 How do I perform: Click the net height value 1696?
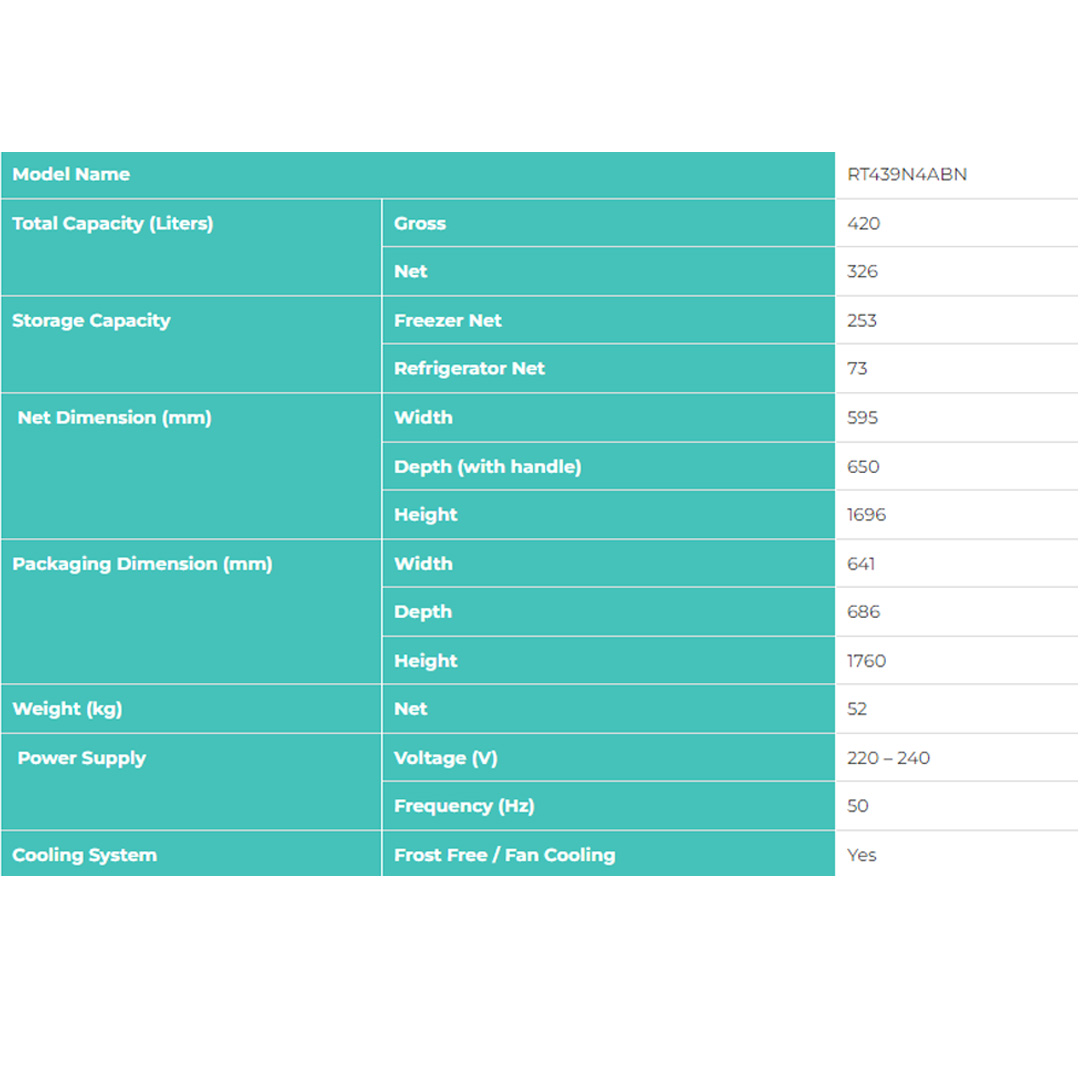tap(866, 515)
